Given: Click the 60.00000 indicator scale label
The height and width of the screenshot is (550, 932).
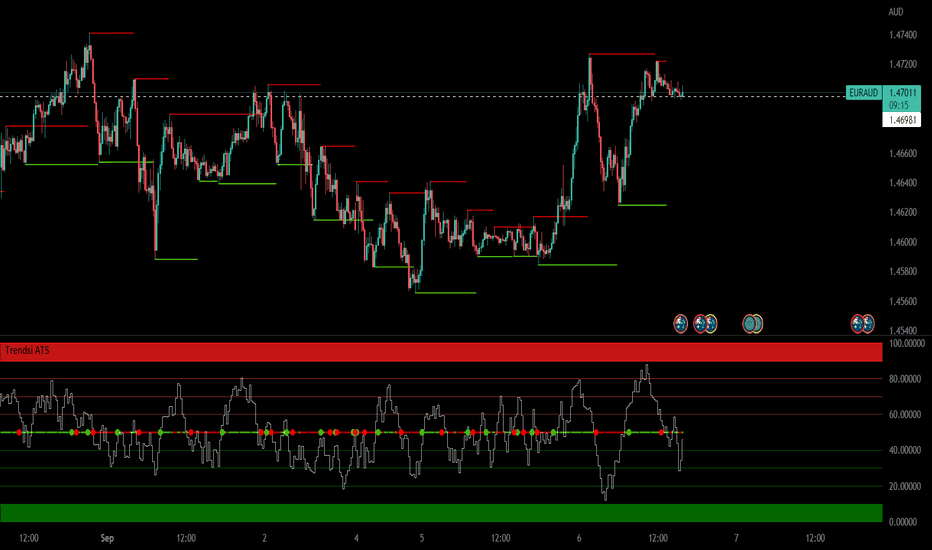Looking at the screenshot, I should (x=906, y=414).
